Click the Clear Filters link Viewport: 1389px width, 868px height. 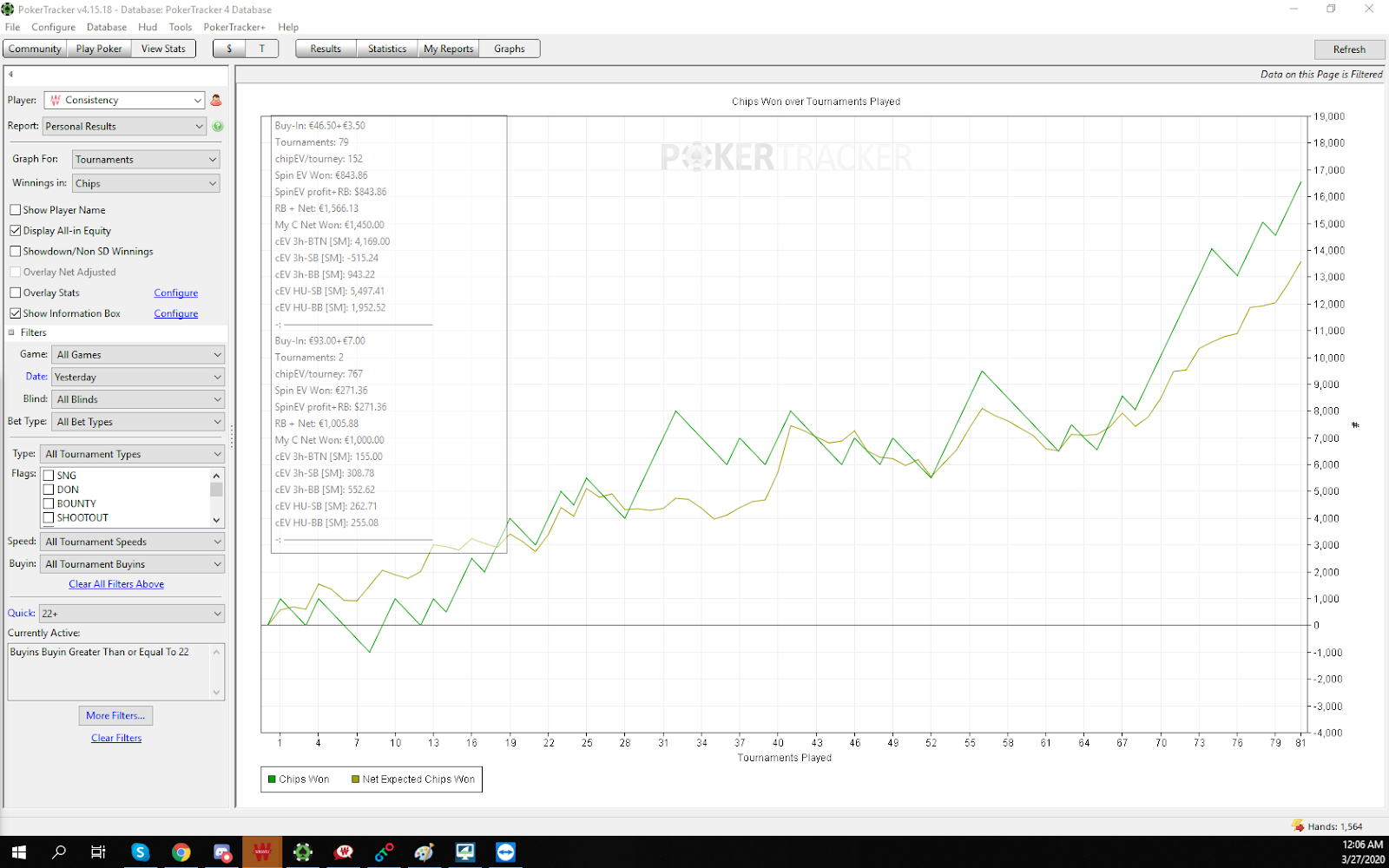(116, 738)
